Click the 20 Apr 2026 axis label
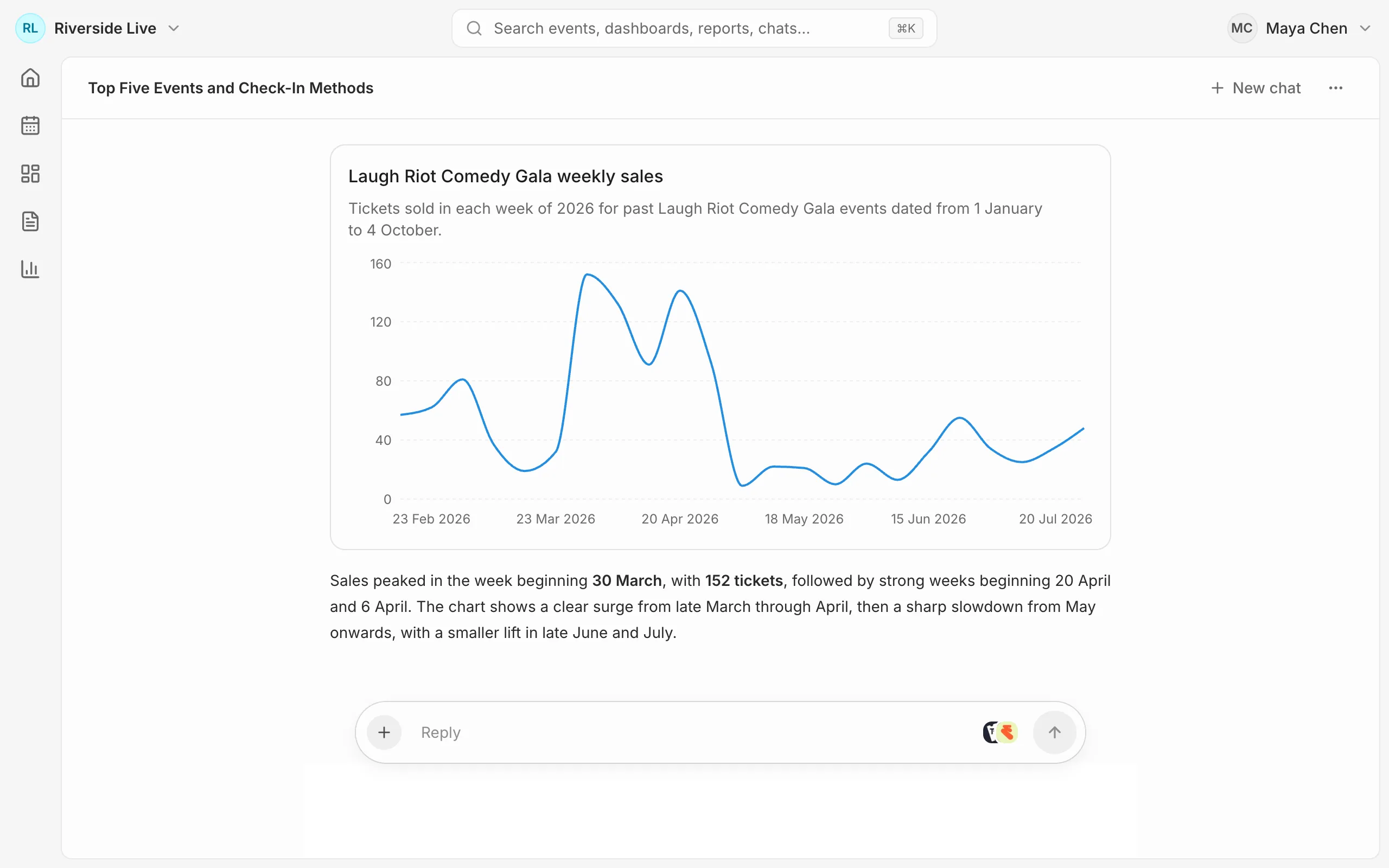Screen dimensions: 1389x868 pyautogui.click(x=679, y=519)
